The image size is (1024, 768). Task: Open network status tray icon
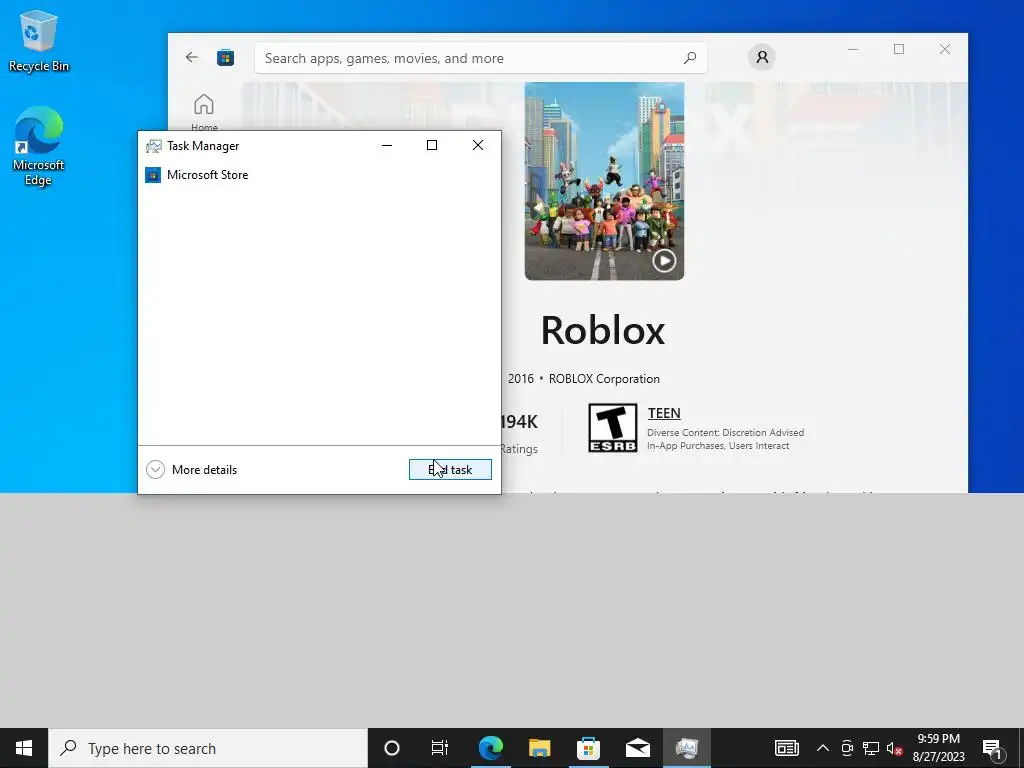click(871, 748)
